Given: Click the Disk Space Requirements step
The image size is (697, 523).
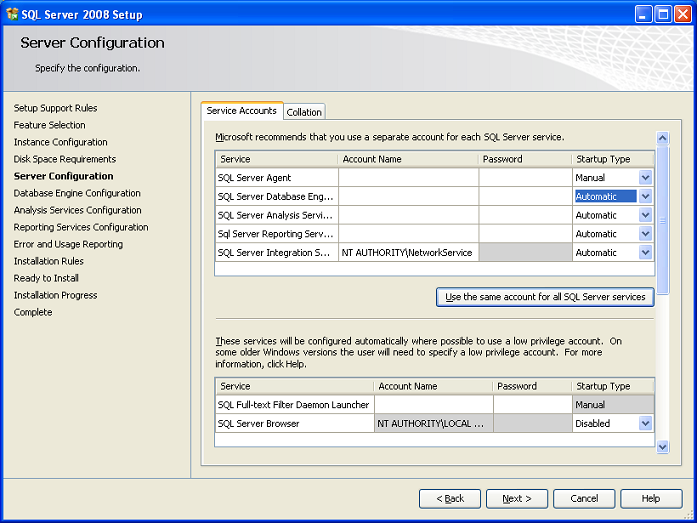Looking at the screenshot, I should click(x=64, y=159).
